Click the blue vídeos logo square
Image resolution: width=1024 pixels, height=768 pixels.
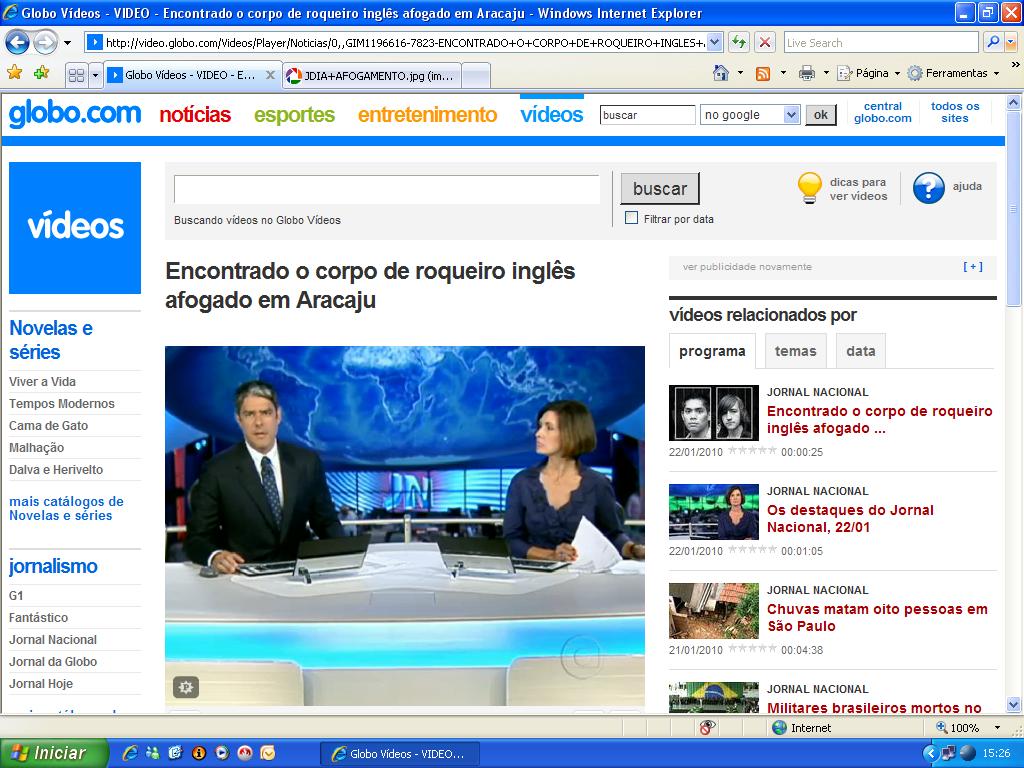click(x=75, y=227)
